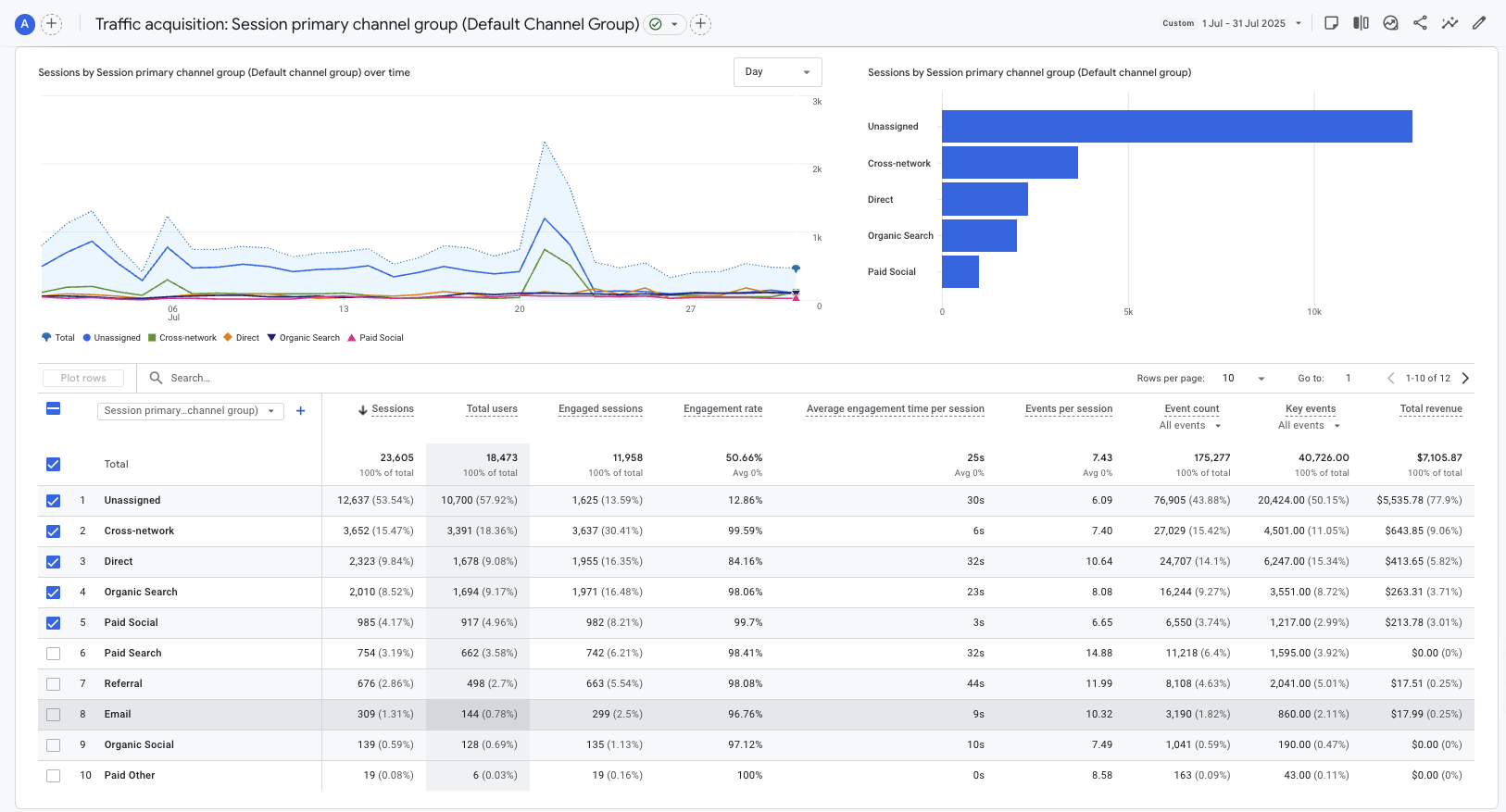Open the comparison columns icon in the toolbar

coord(1361,23)
